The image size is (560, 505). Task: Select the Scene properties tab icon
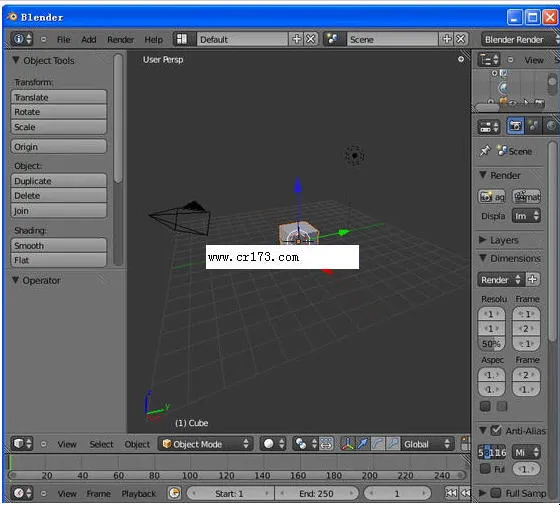tap(533, 126)
